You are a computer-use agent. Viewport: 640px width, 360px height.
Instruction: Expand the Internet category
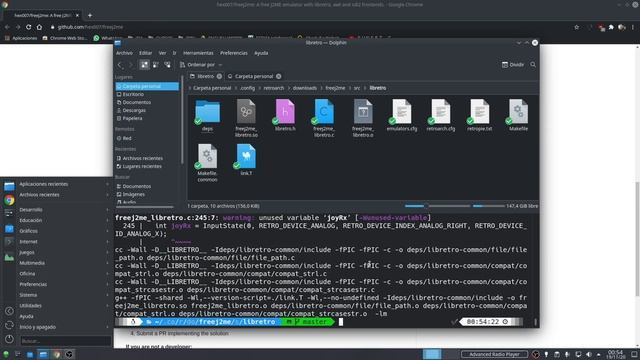point(63,242)
